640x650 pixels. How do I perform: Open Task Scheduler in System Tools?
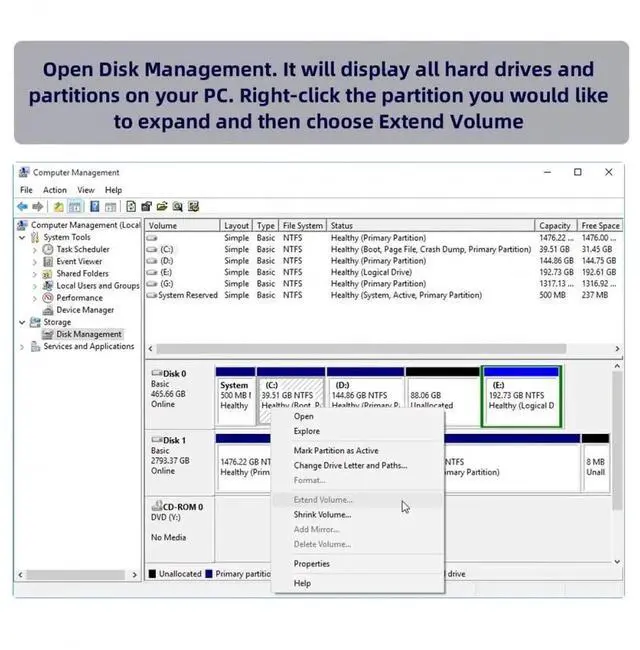pos(82,249)
